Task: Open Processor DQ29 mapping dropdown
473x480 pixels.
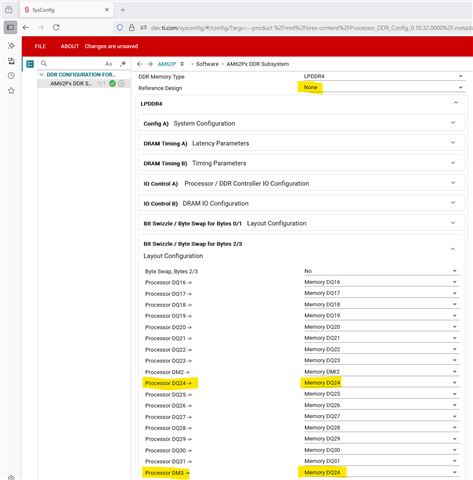Action: pos(382,439)
